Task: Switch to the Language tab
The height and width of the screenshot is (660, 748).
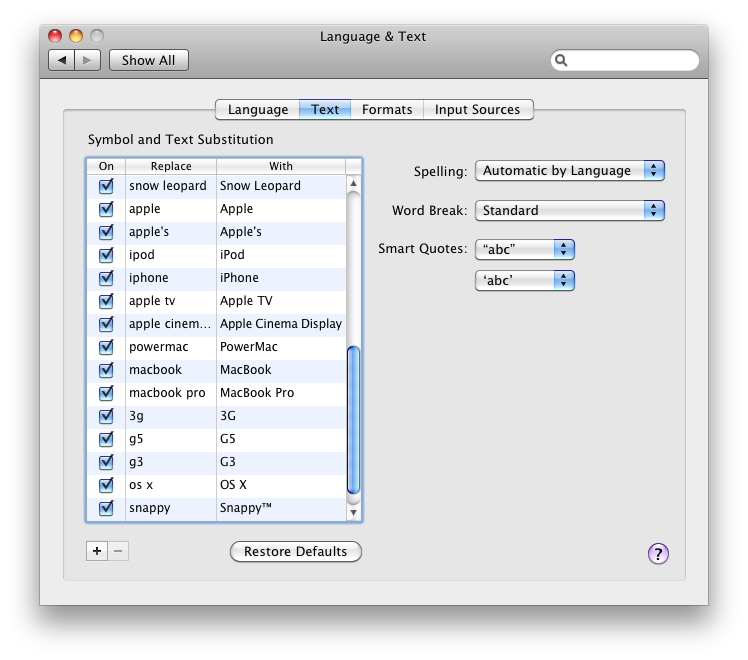Action: coord(258,110)
